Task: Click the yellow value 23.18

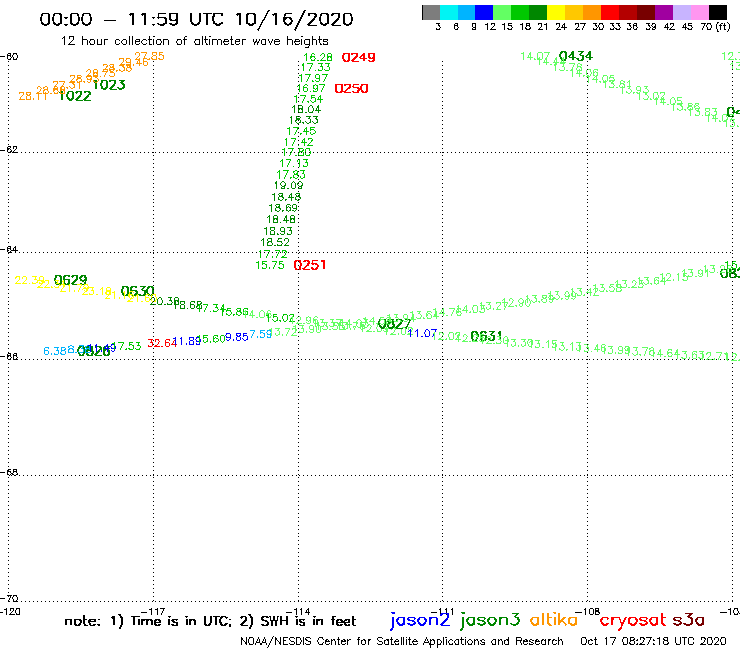Action: pyautogui.click(x=96, y=292)
